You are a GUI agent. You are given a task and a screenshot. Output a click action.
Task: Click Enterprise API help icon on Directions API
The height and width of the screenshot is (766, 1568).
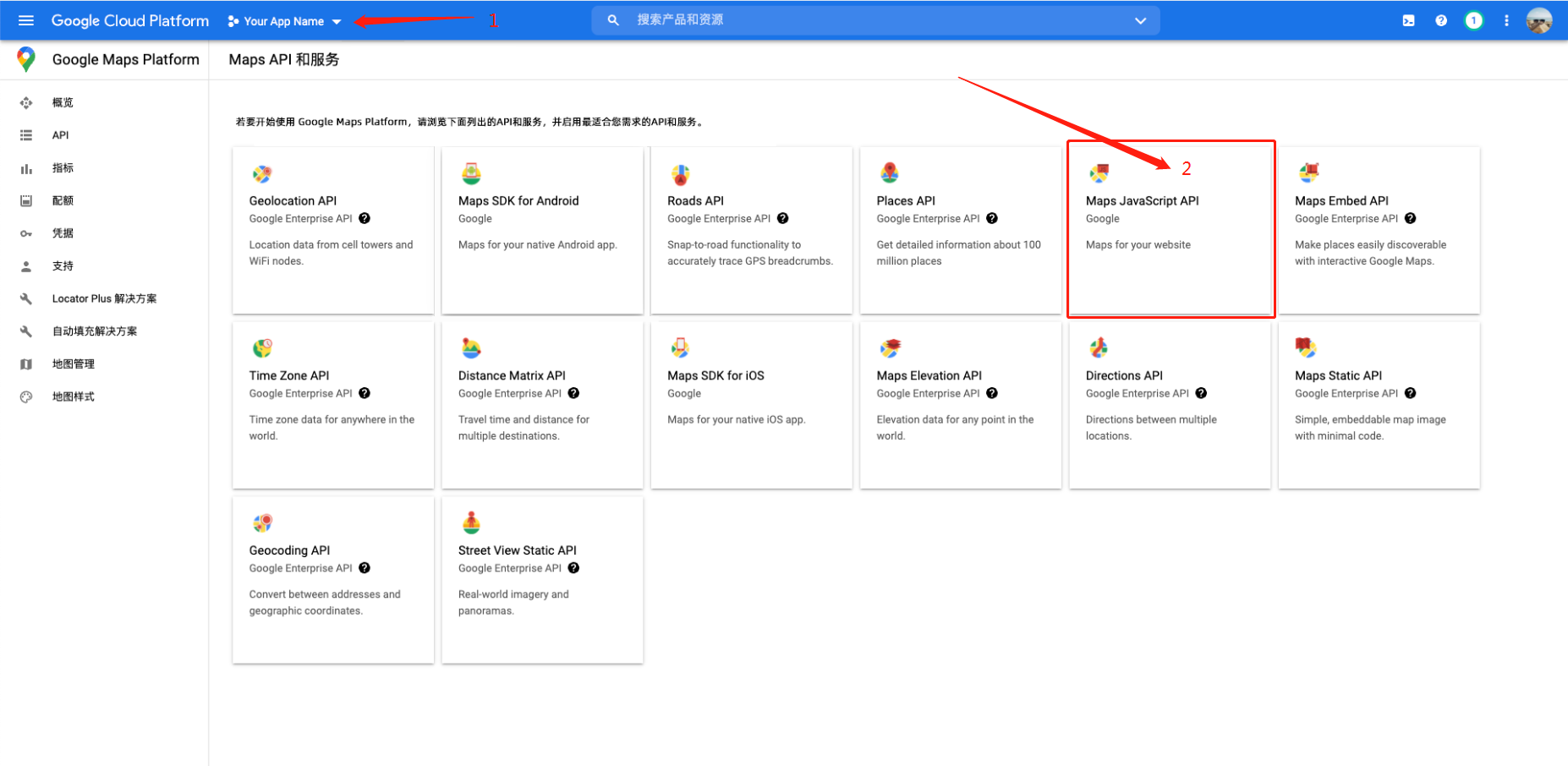tap(1201, 393)
